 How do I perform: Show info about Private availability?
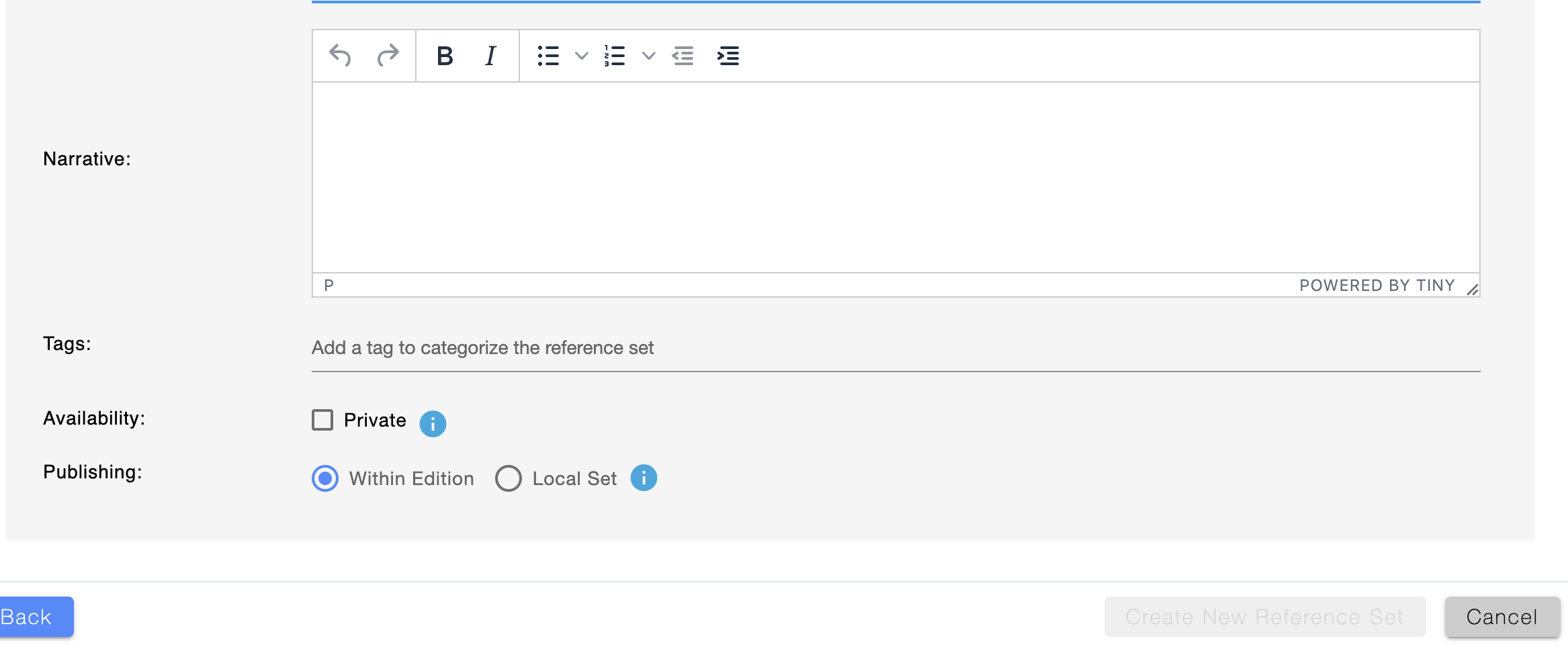(x=433, y=423)
